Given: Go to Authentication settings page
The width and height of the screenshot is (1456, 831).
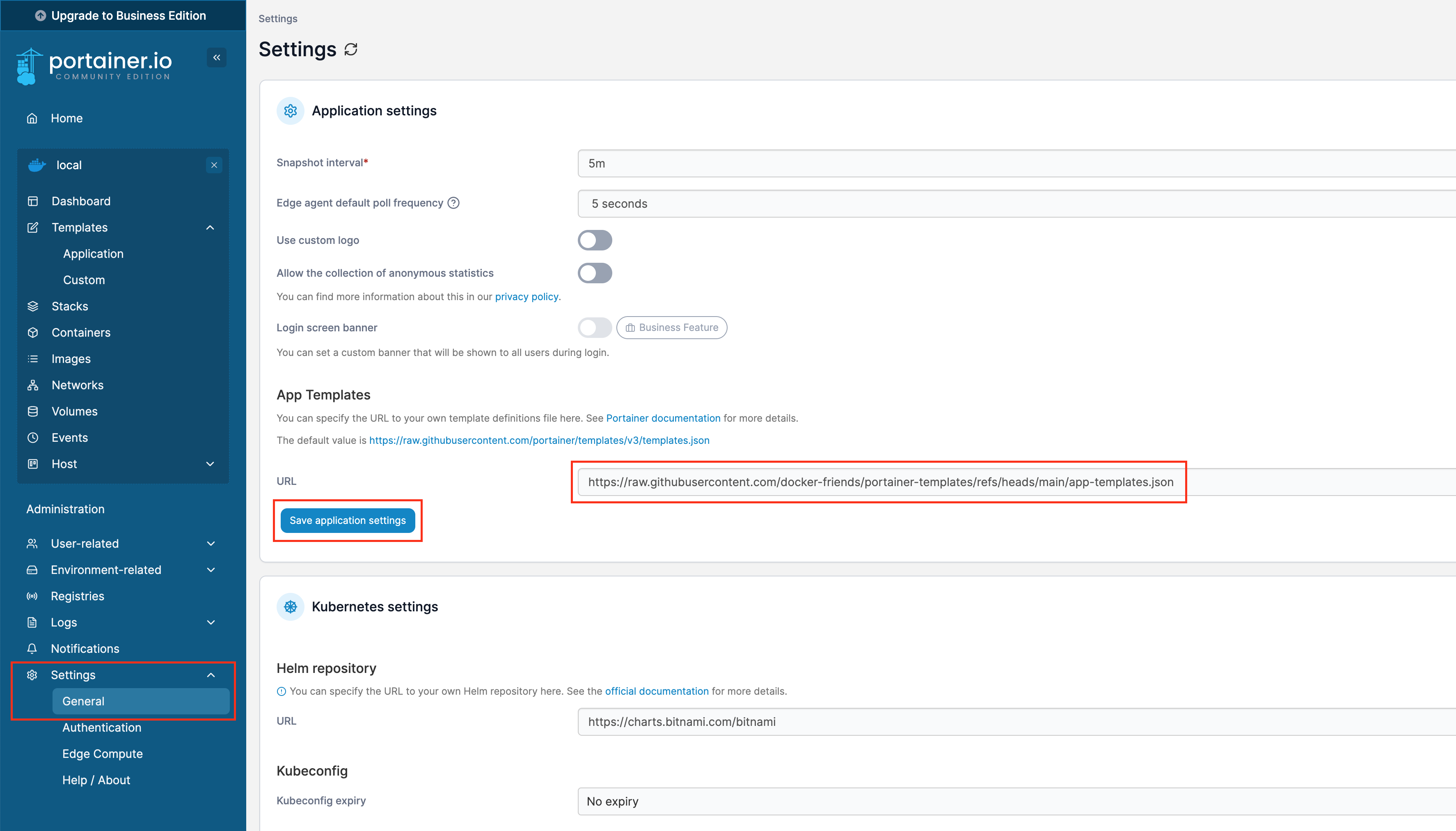Looking at the screenshot, I should click(101, 728).
